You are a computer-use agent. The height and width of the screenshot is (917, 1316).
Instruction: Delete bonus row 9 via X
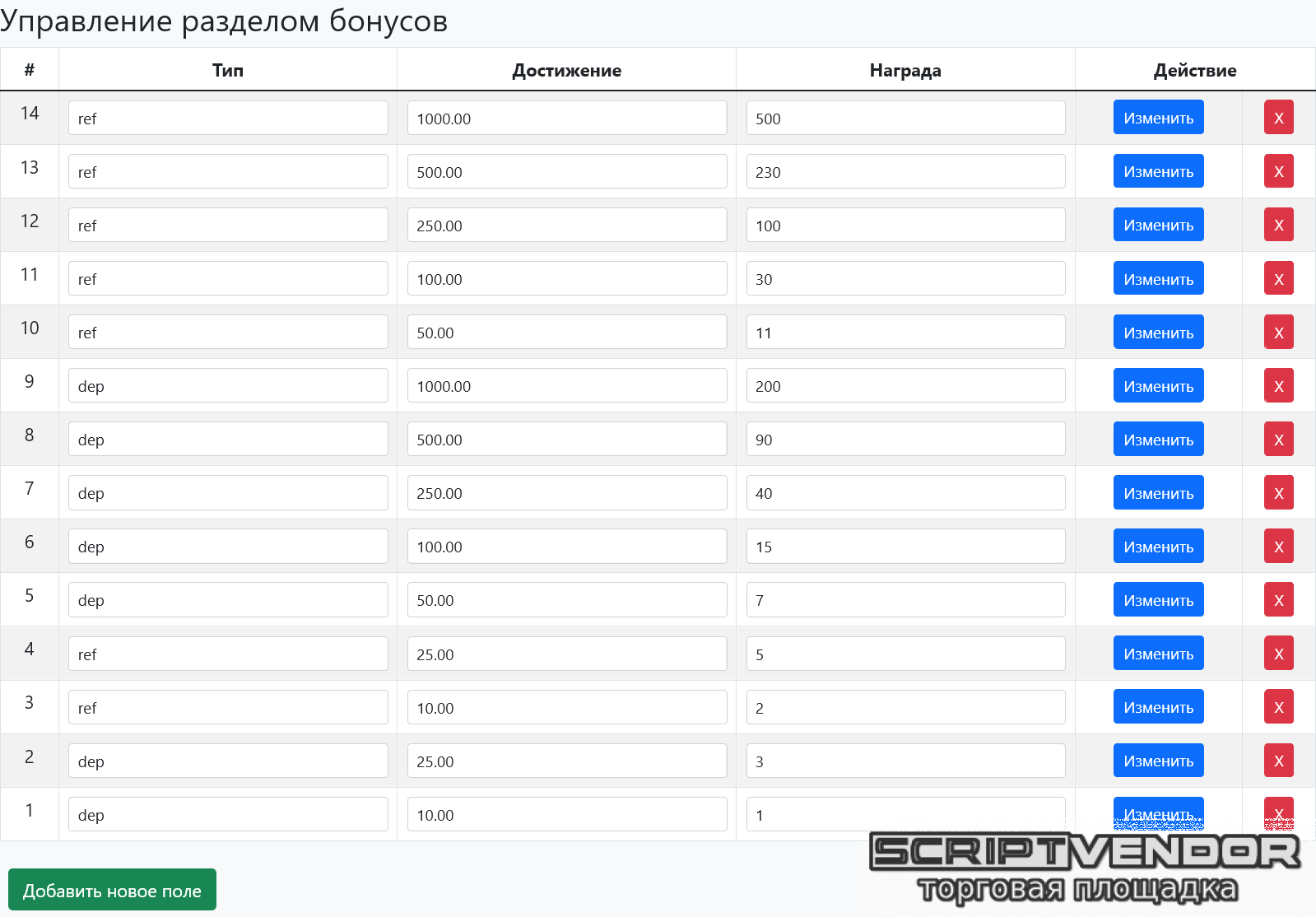1278,386
